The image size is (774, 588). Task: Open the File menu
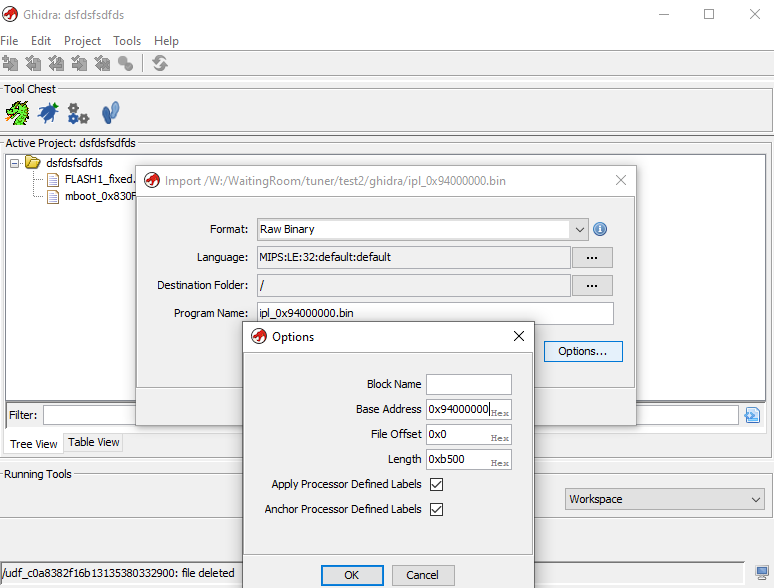[x=9, y=41]
